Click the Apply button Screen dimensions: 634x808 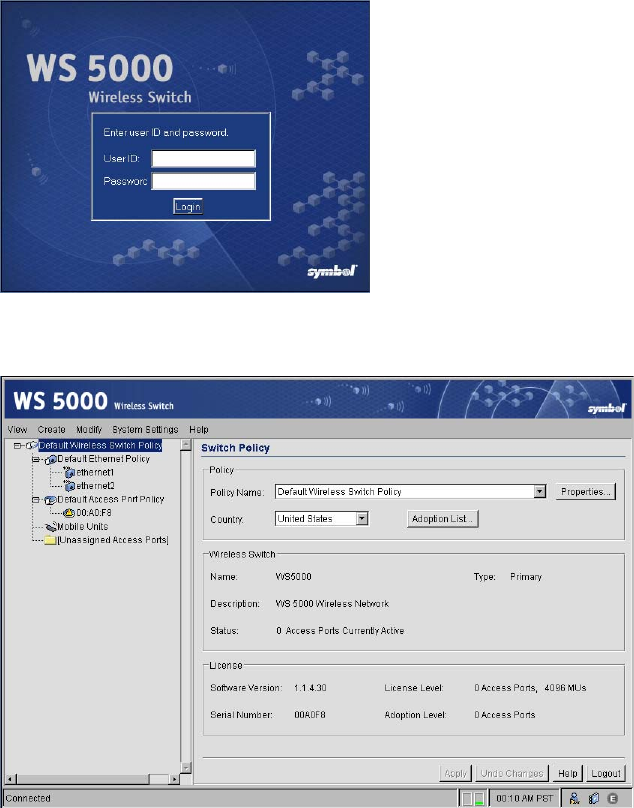point(455,773)
